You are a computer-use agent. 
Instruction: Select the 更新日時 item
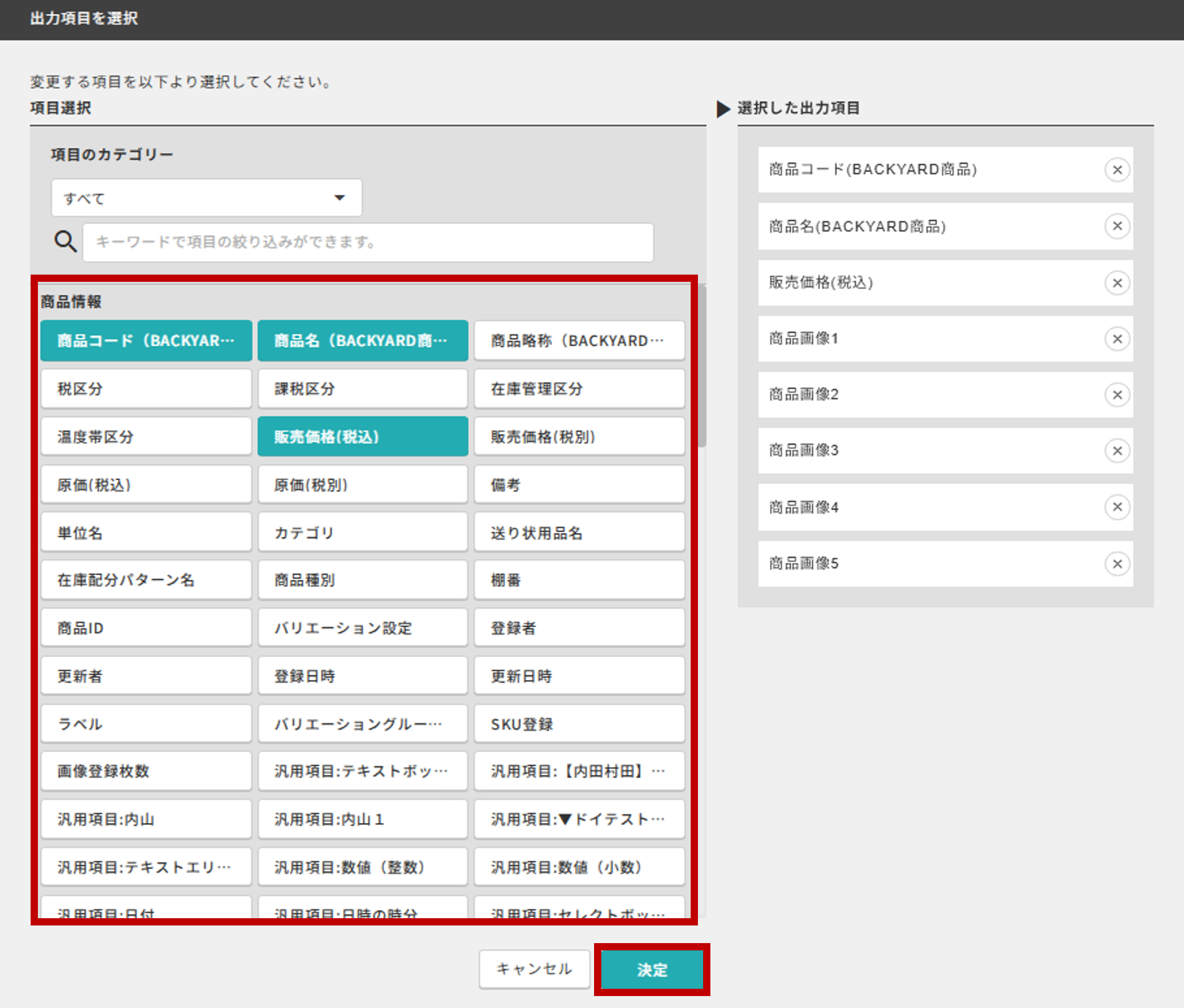tap(580, 676)
